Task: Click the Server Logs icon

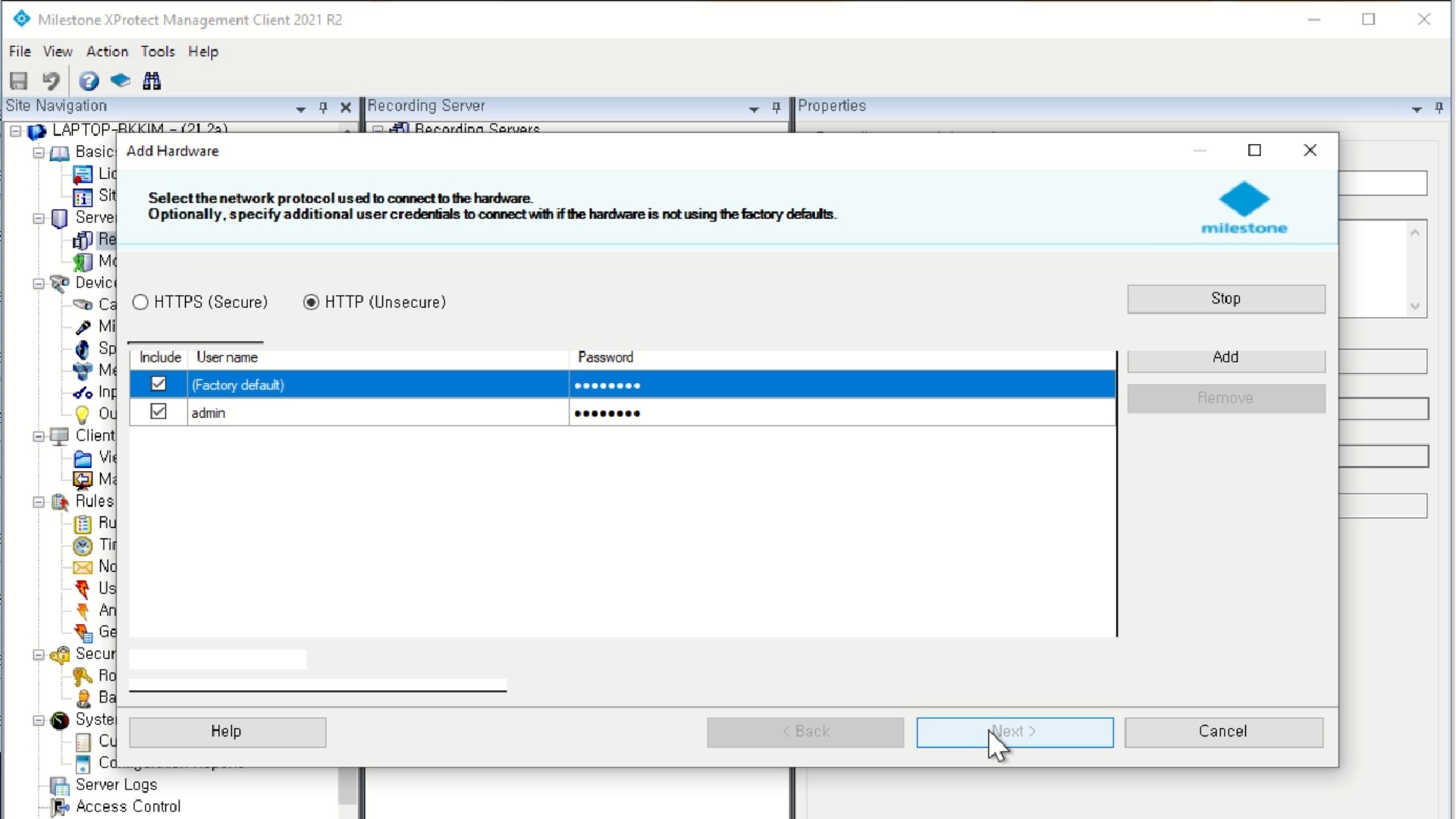Action: pos(59,786)
